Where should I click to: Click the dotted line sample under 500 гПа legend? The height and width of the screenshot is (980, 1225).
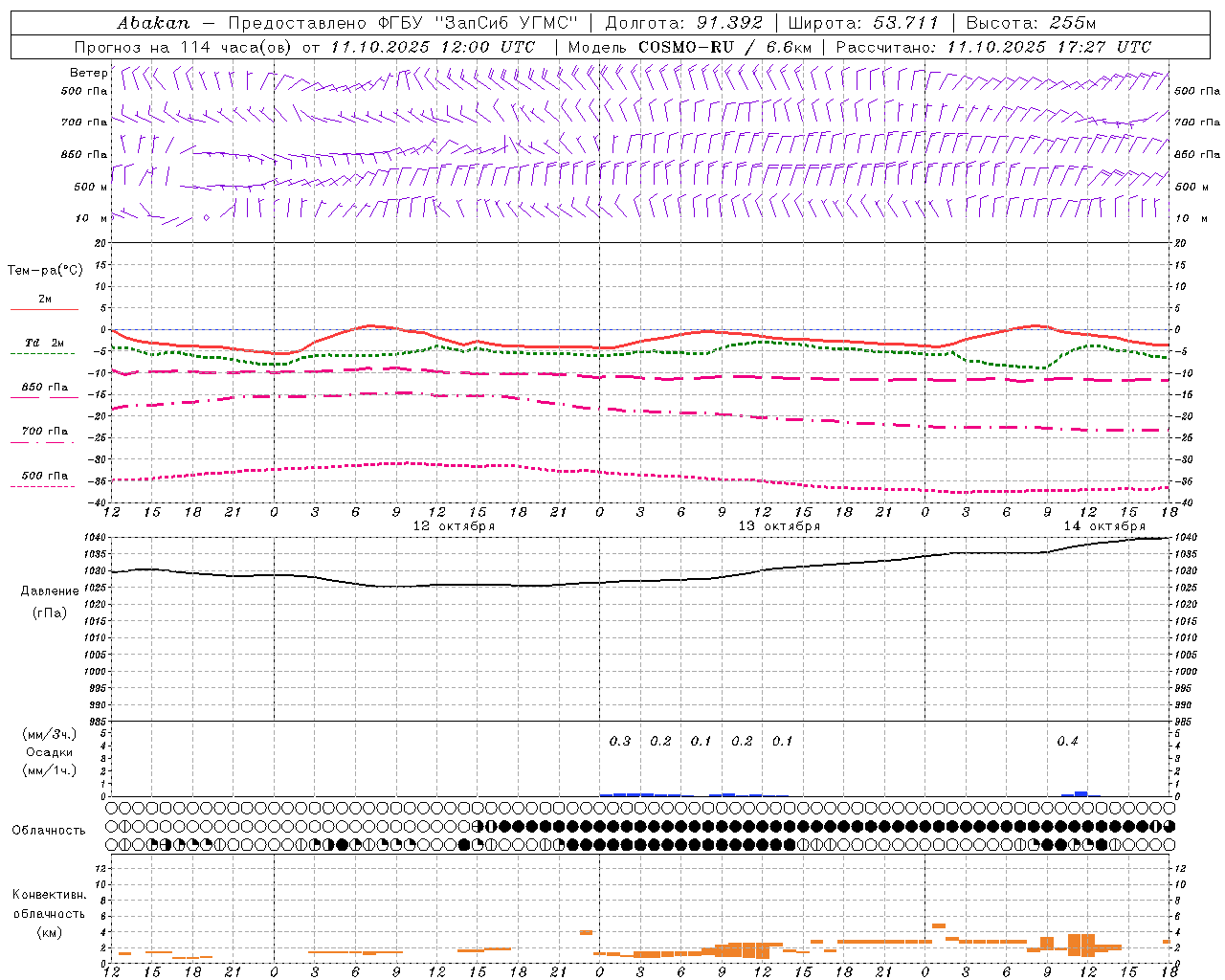pos(43,486)
